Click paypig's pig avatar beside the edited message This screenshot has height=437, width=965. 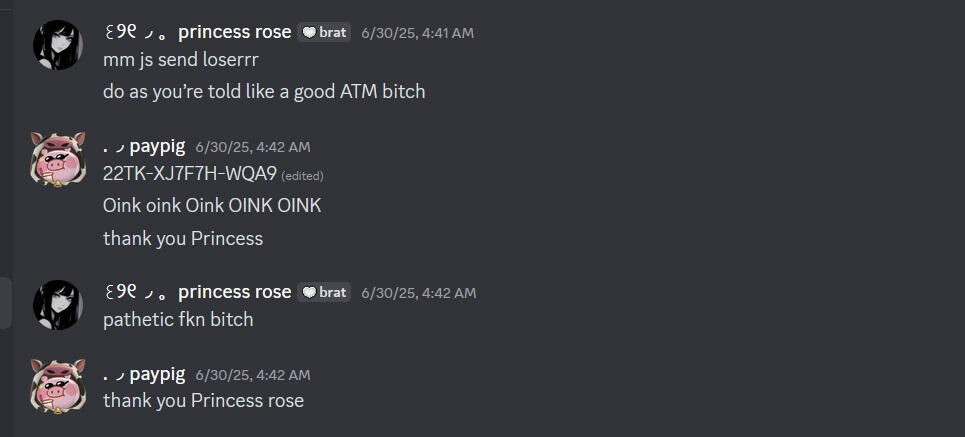[x=57, y=159]
